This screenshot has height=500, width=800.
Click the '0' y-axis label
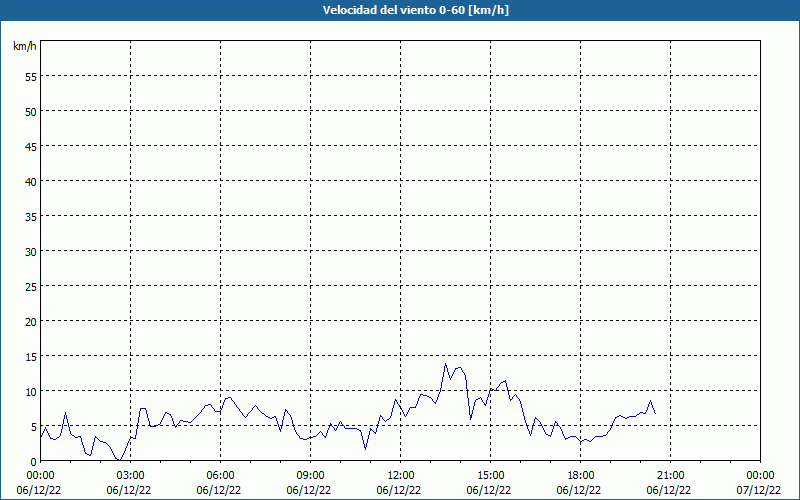pos(34,462)
